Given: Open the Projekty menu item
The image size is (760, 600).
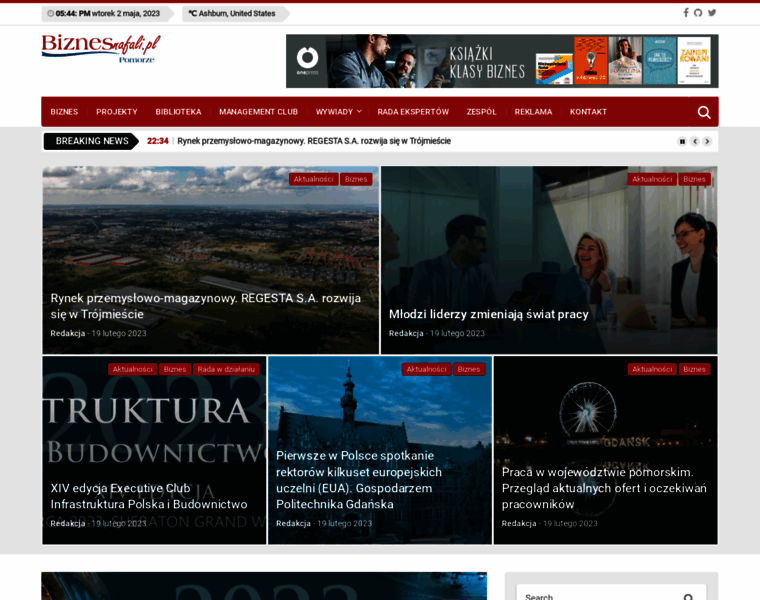Looking at the screenshot, I should click(117, 112).
